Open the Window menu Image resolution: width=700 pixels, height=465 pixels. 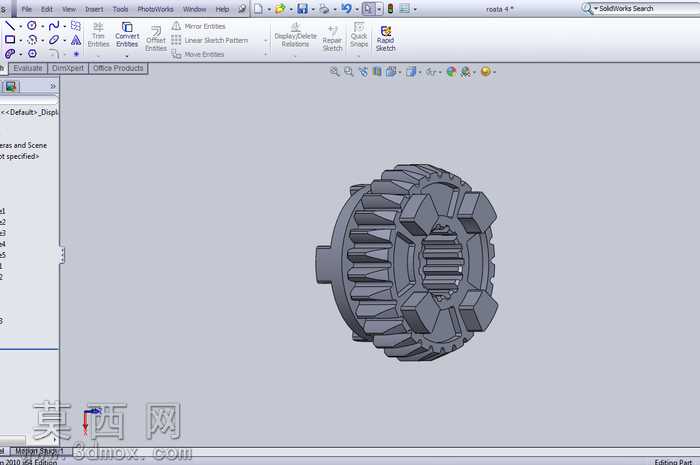195,9
